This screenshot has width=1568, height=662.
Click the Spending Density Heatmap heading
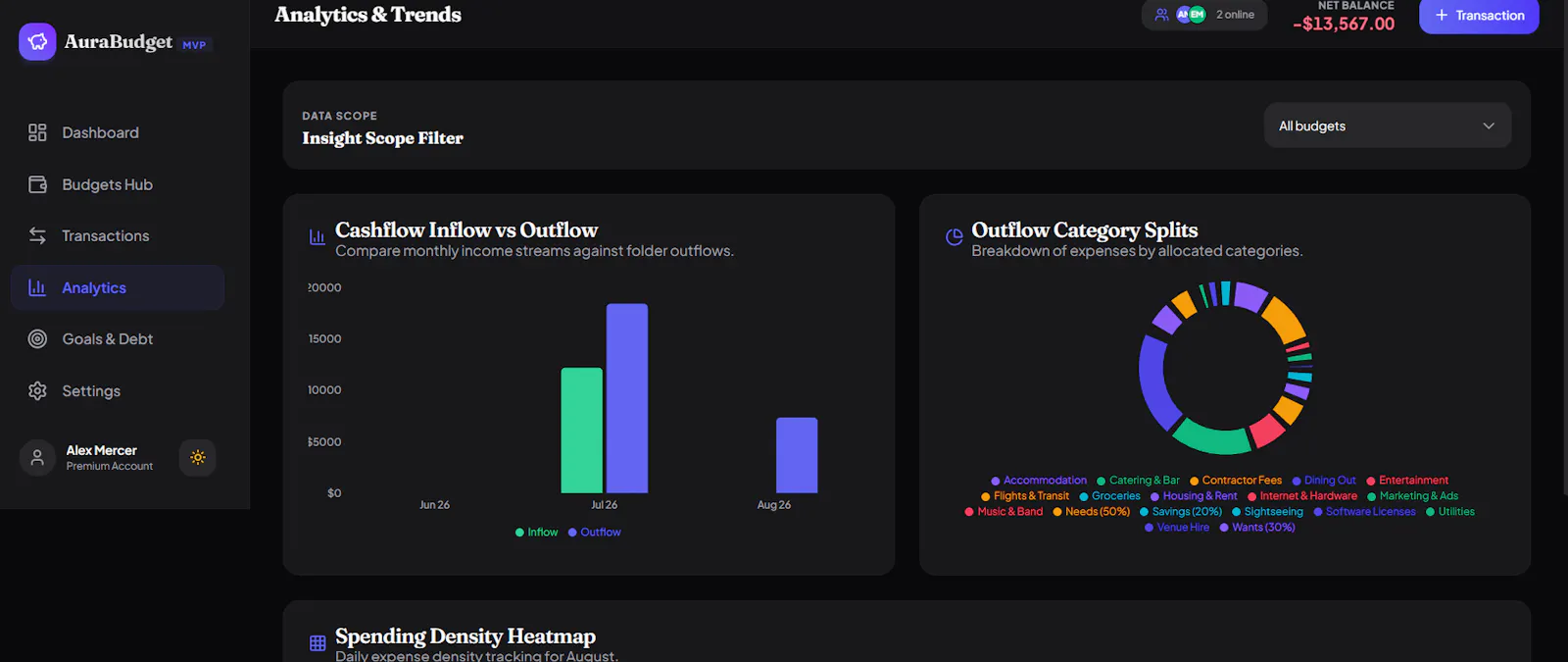tap(465, 636)
